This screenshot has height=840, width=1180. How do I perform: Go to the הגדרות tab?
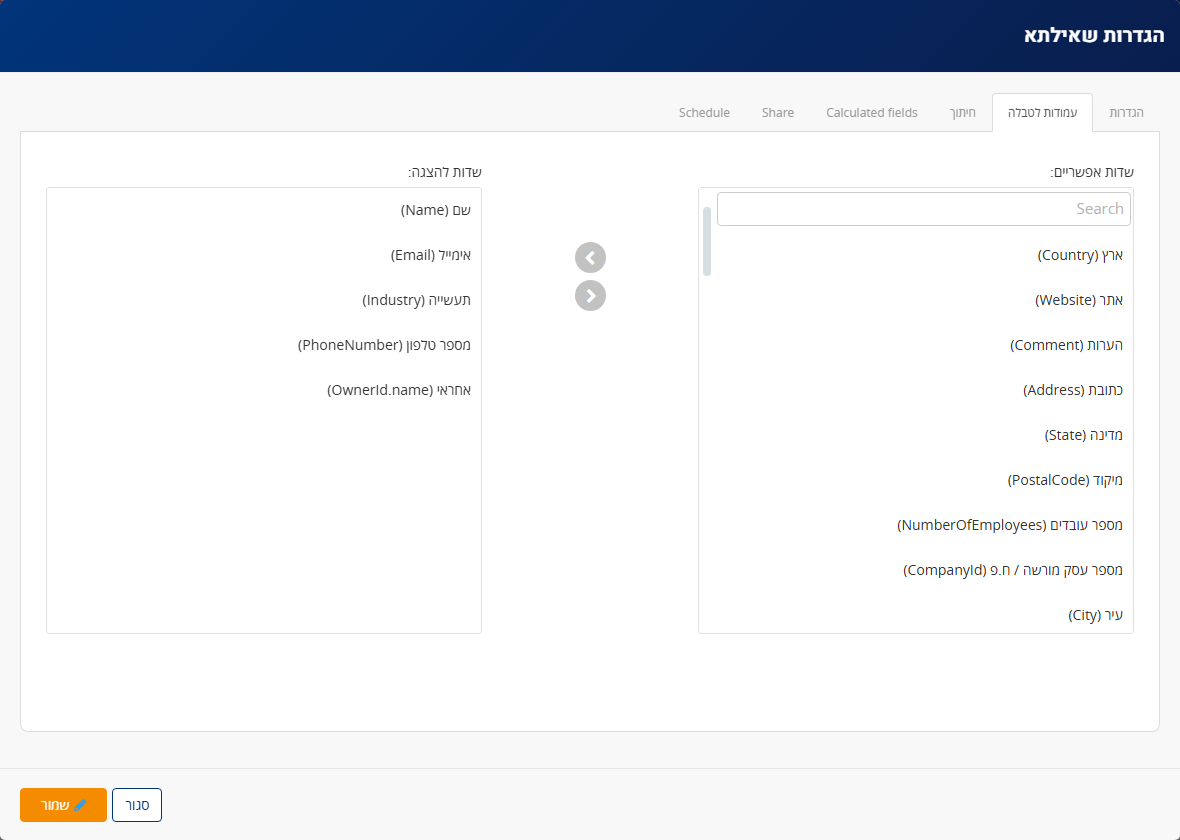click(1127, 113)
